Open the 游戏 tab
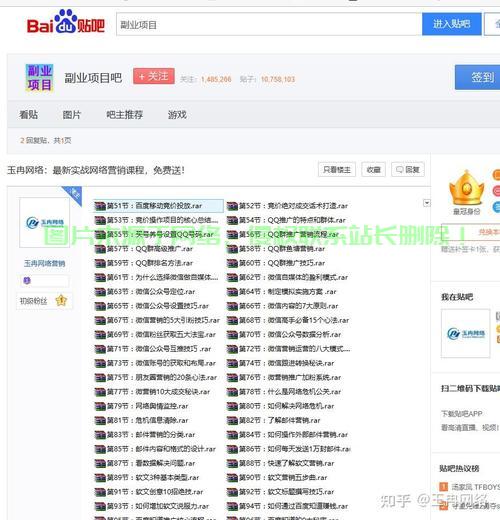Image resolution: width=500 pixels, height=520 pixels. pos(177,115)
